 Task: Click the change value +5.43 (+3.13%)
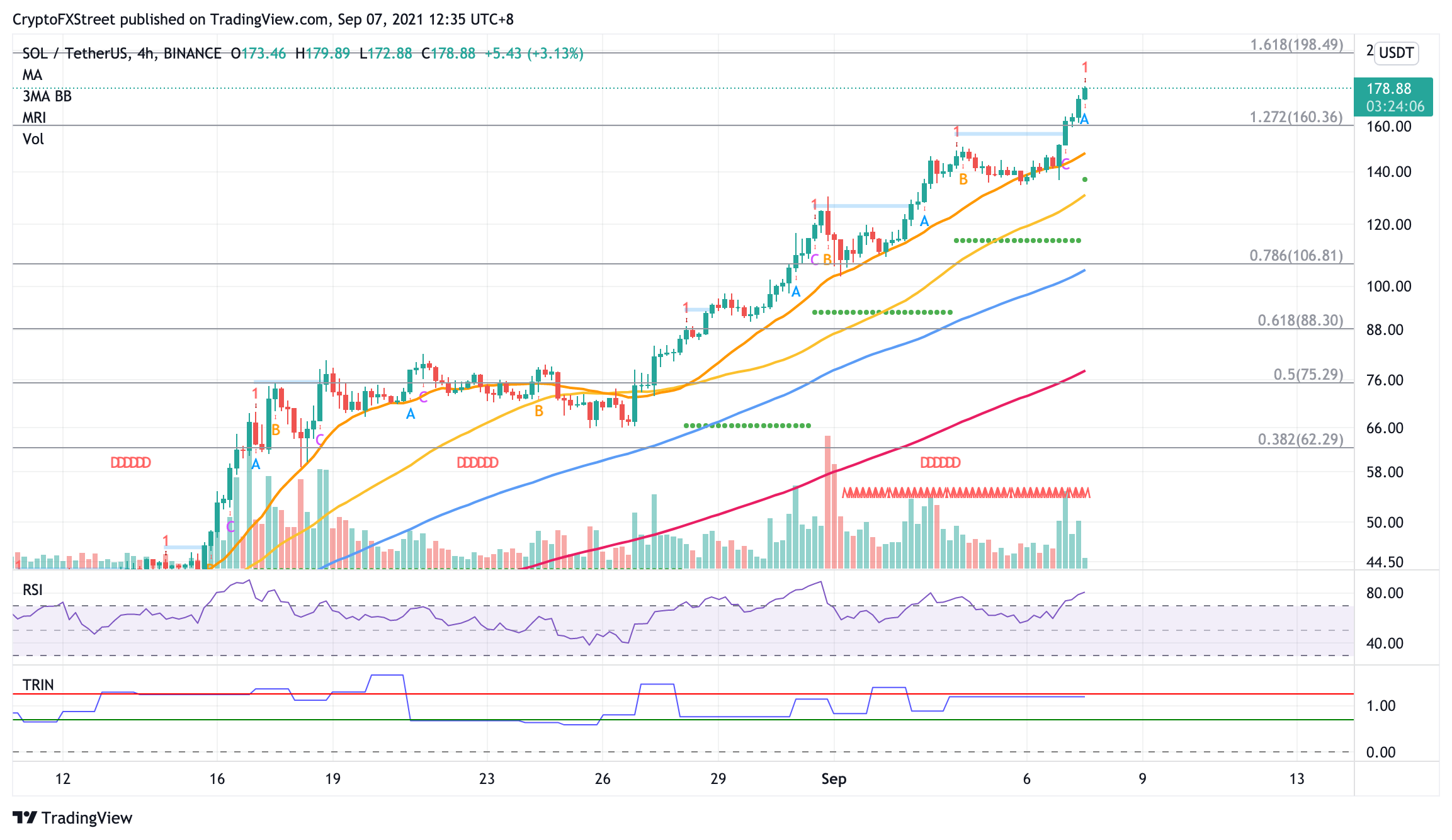pyautogui.click(x=534, y=54)
